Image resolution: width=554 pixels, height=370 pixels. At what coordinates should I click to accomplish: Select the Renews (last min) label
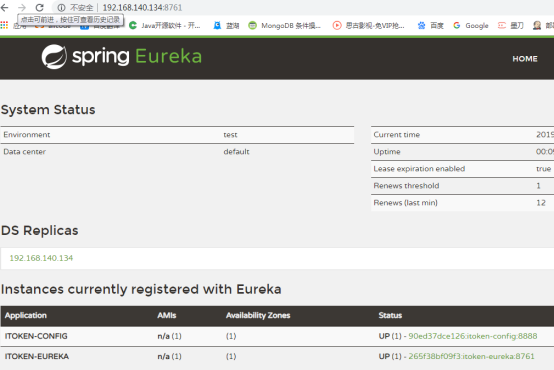click(406, 202)
